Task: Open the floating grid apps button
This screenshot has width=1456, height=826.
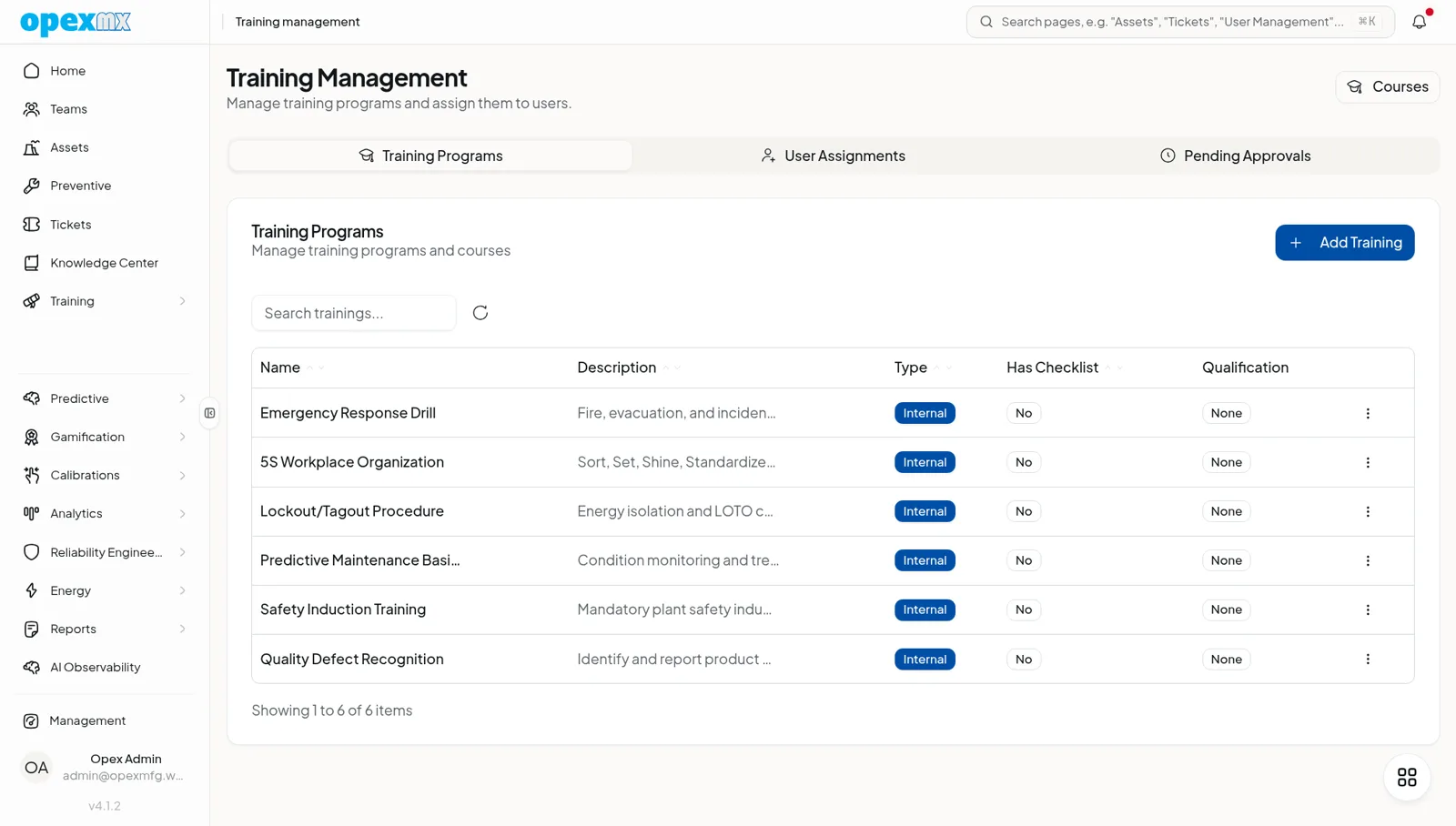Action: (x=1407, y=777)
